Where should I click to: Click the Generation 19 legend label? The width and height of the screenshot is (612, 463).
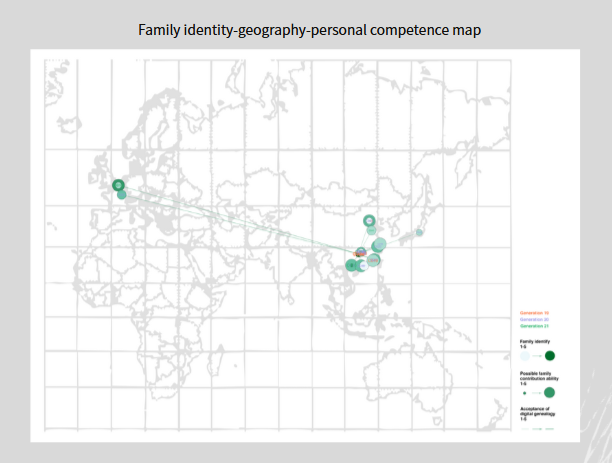tap(534, 313)
